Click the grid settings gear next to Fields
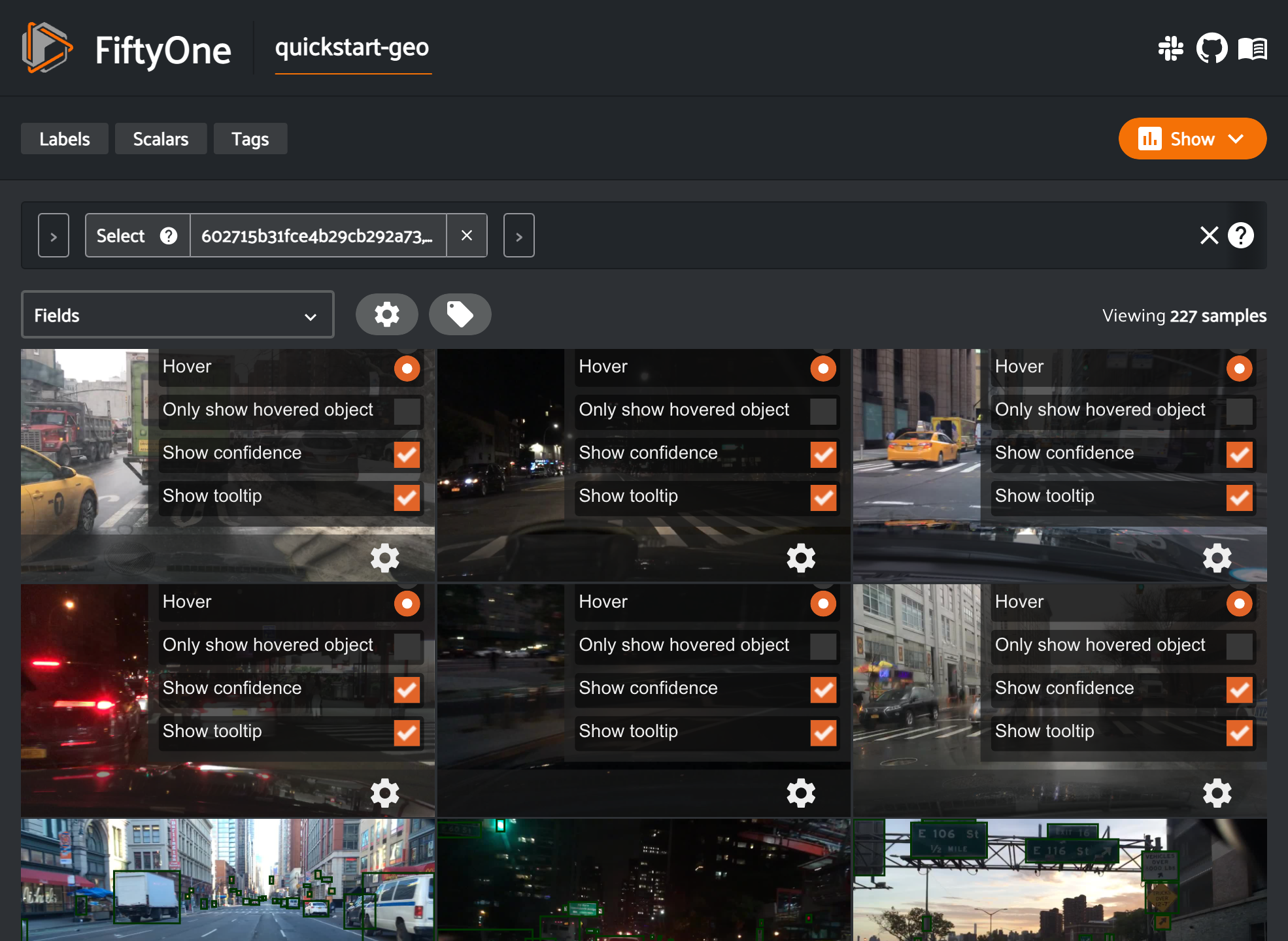Viewport: 1288px width, 941px height. pos(386,314)
